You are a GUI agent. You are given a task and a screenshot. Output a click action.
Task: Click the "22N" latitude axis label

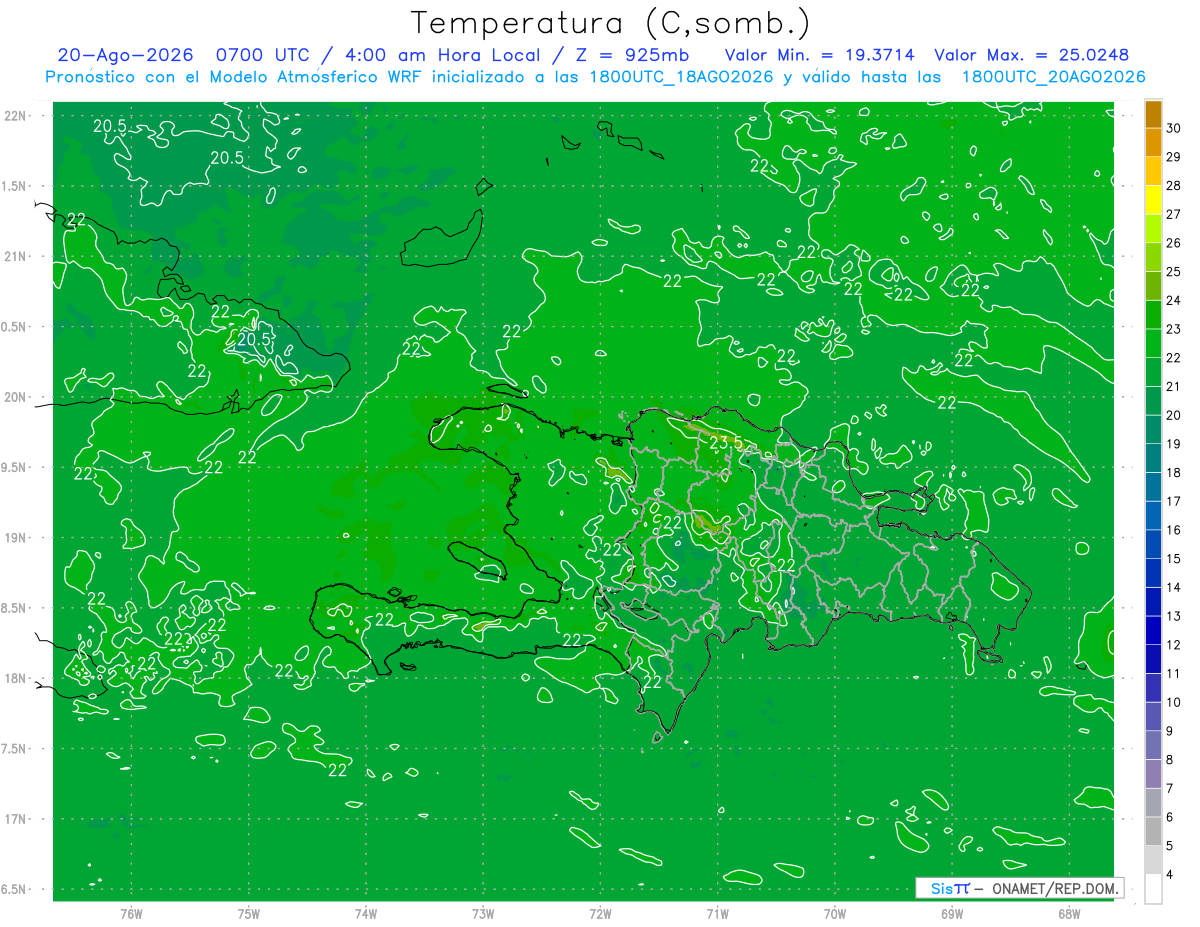click(x=14, y=116)
